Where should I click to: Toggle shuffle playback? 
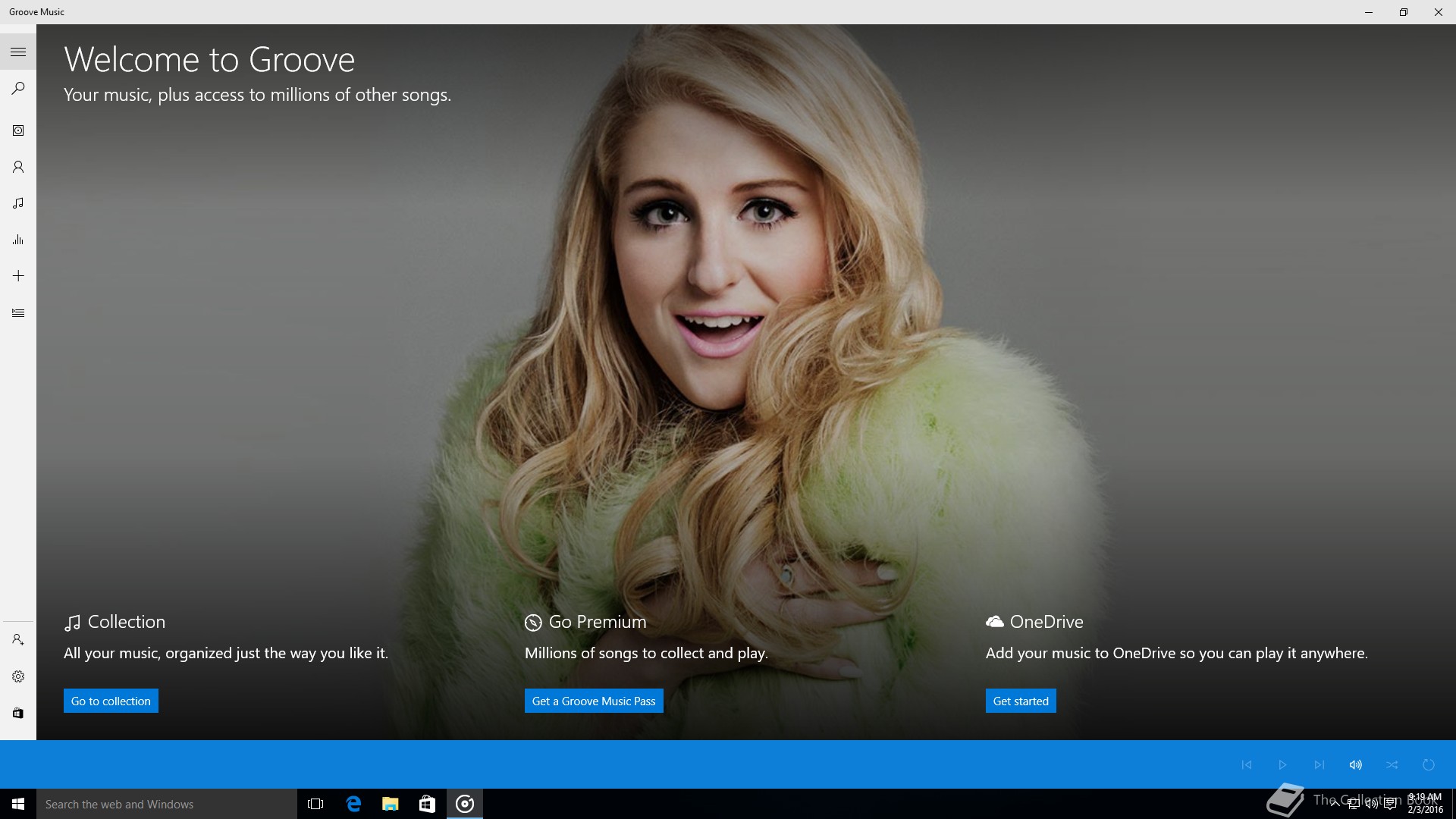[1392, 764]
